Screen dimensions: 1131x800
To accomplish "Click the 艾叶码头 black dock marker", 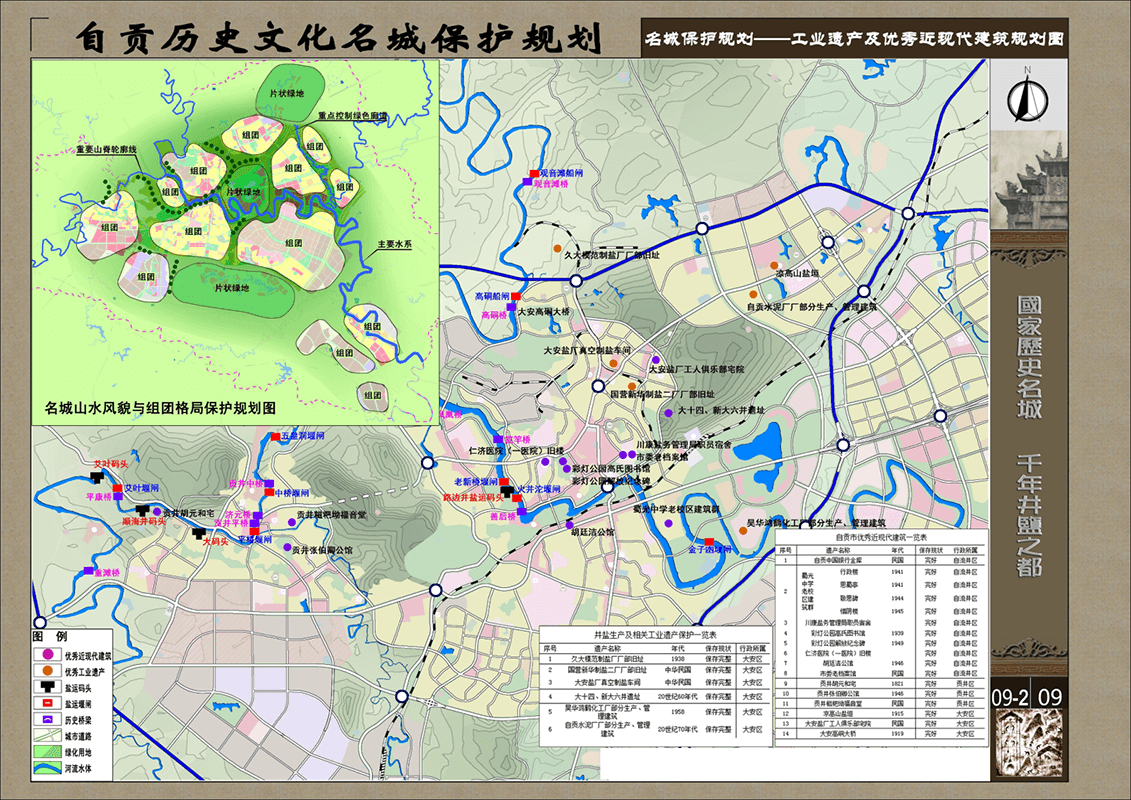I will coord(97,476).
